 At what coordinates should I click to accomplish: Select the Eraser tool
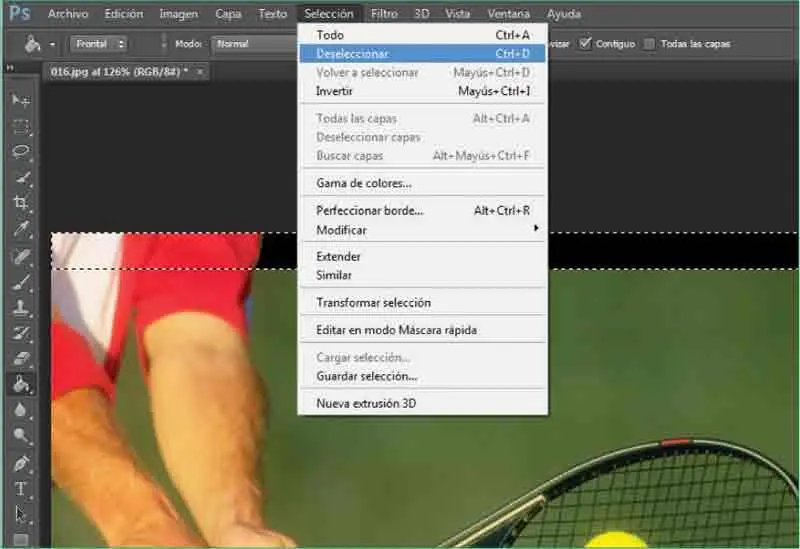(20, 359)
